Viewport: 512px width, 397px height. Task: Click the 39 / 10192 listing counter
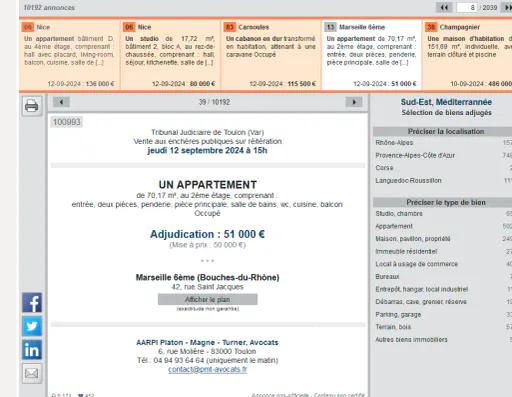(x=214, y=102)
